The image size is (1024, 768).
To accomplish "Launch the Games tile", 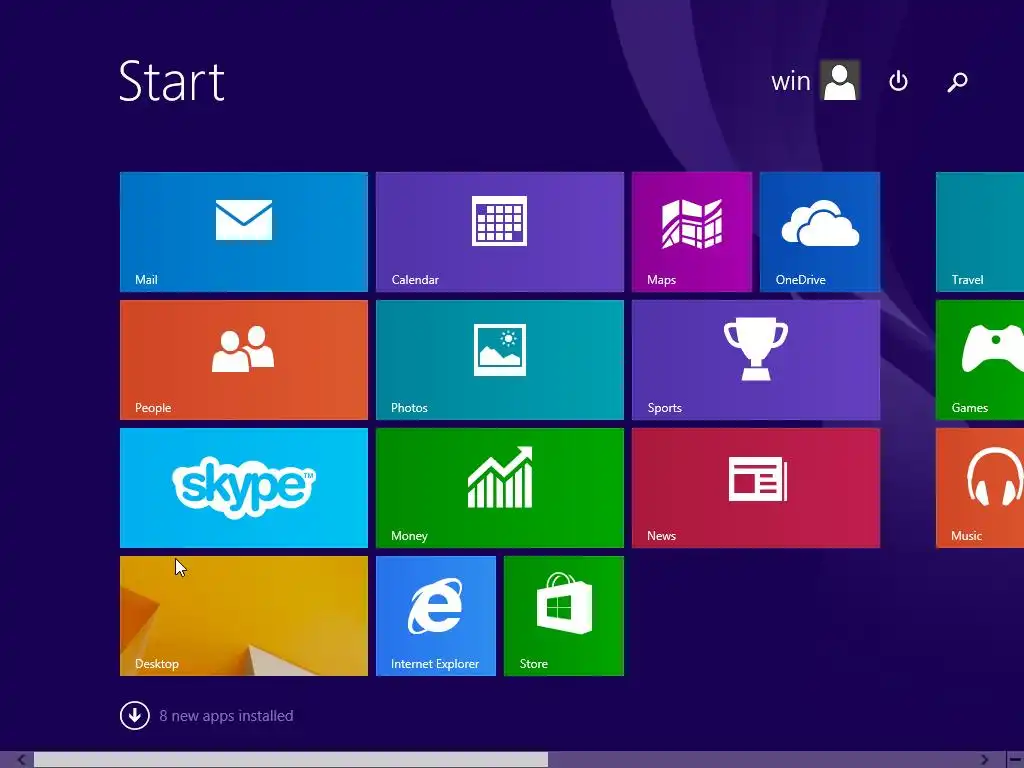I will pyautogui.click(x=980, y=360).
